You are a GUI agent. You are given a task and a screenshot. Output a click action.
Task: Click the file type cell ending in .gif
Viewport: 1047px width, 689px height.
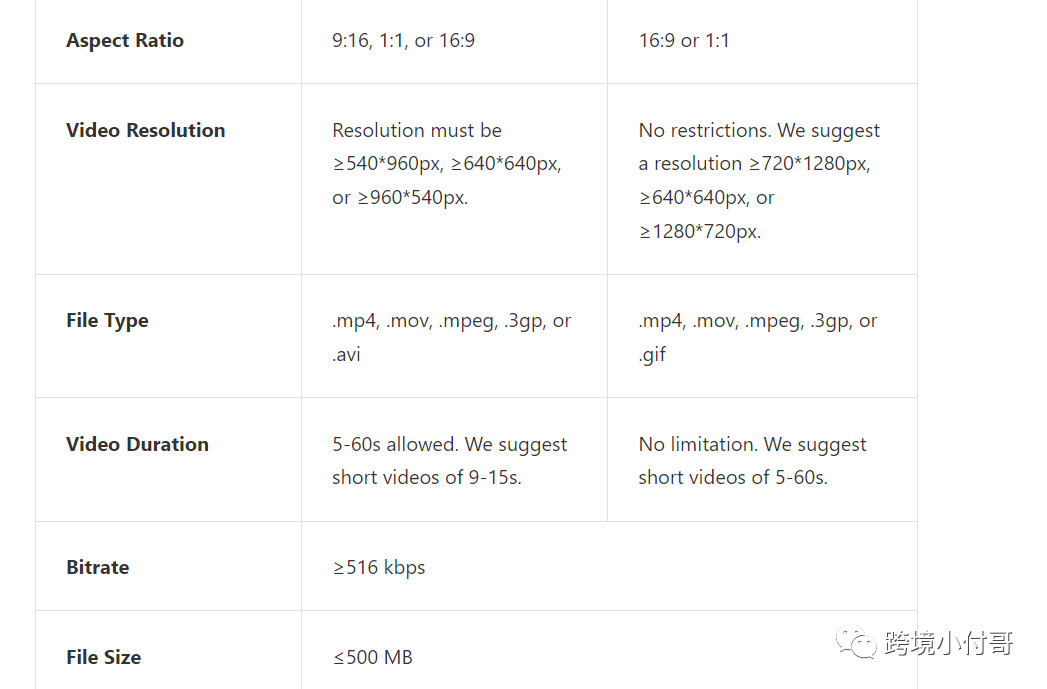[x=757, y=337]
